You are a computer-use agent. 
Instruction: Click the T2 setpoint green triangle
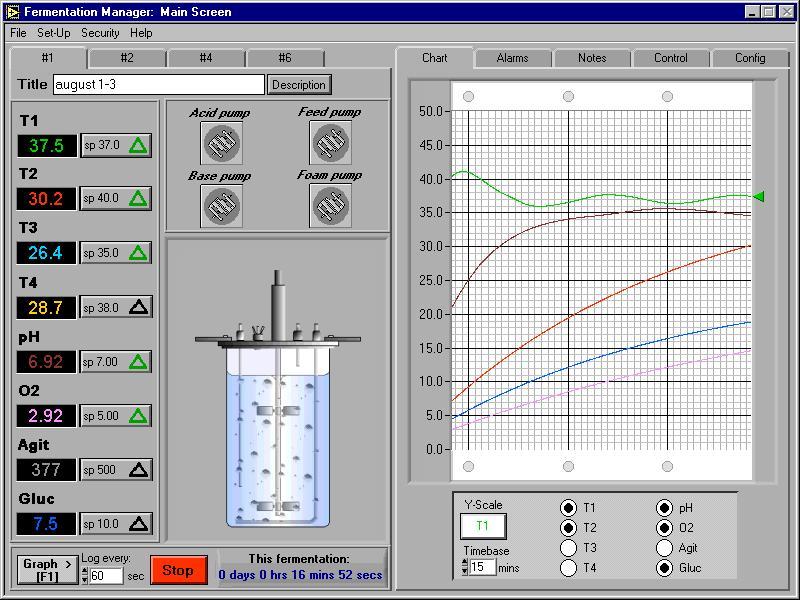[138, 198]
